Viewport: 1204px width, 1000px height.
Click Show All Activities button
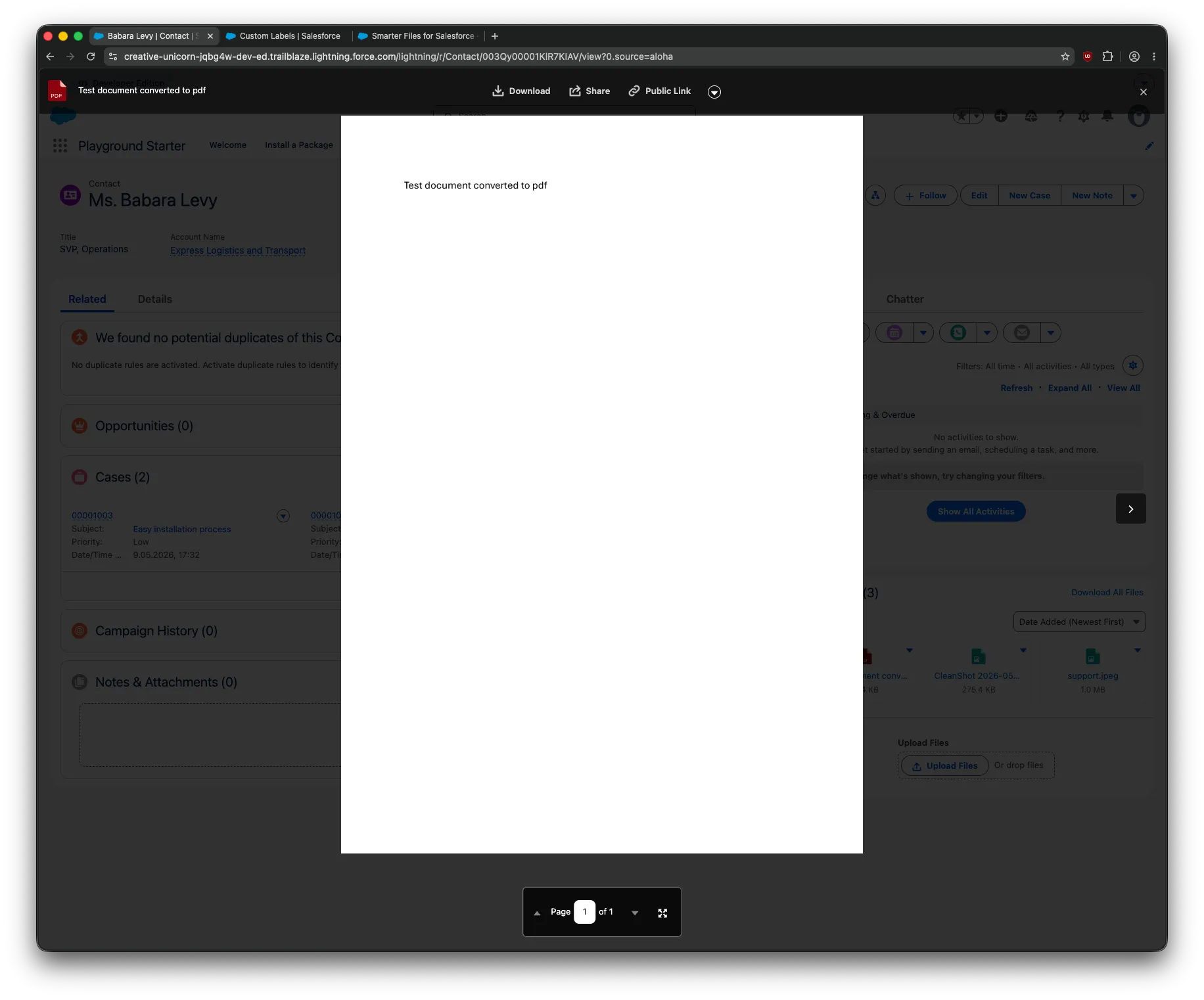point(976,511)
